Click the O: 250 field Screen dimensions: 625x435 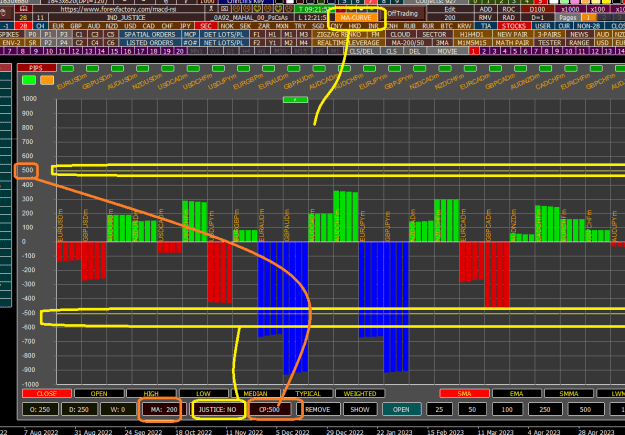(40, 409)
